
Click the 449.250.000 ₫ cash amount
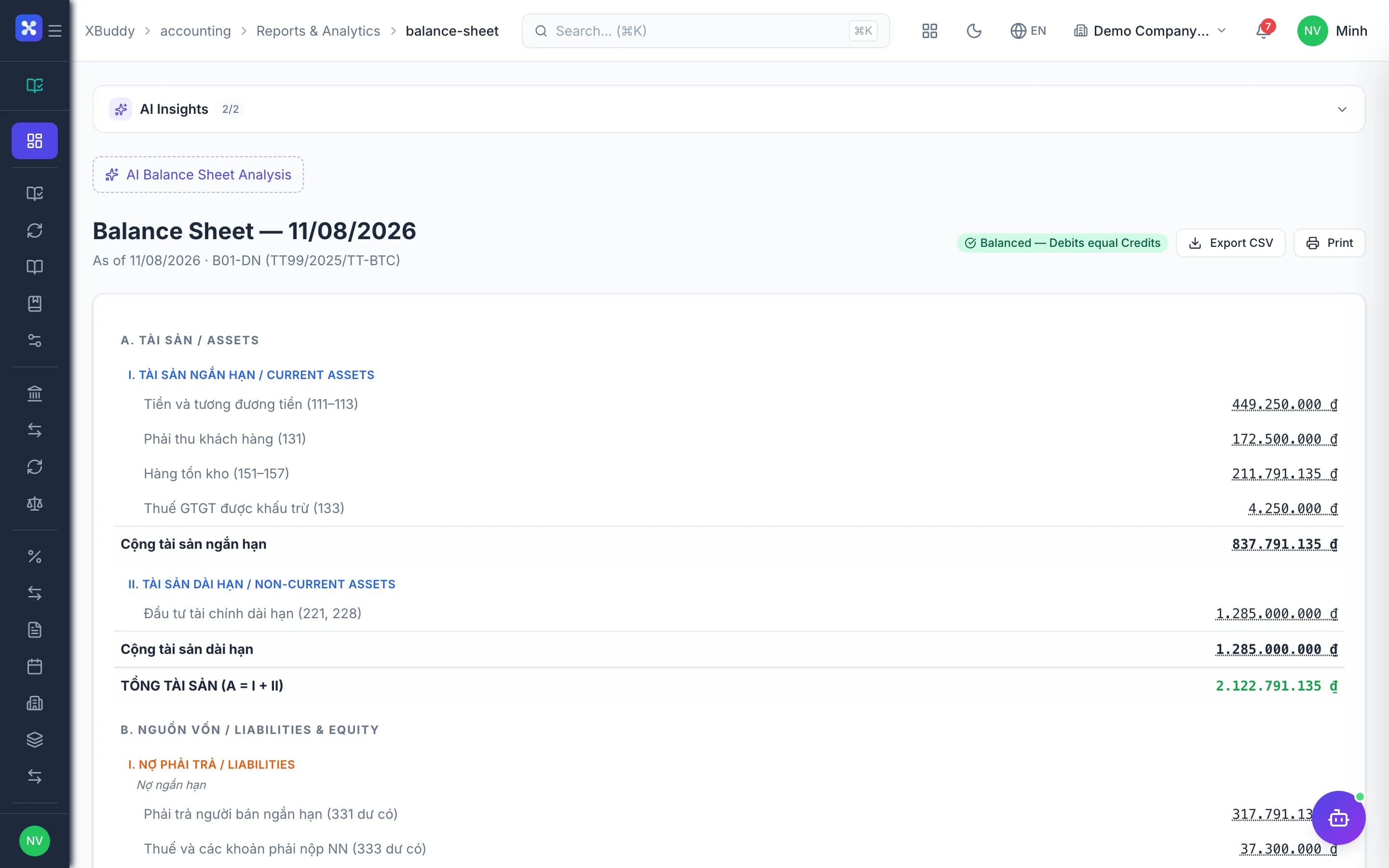(1284, 404)
